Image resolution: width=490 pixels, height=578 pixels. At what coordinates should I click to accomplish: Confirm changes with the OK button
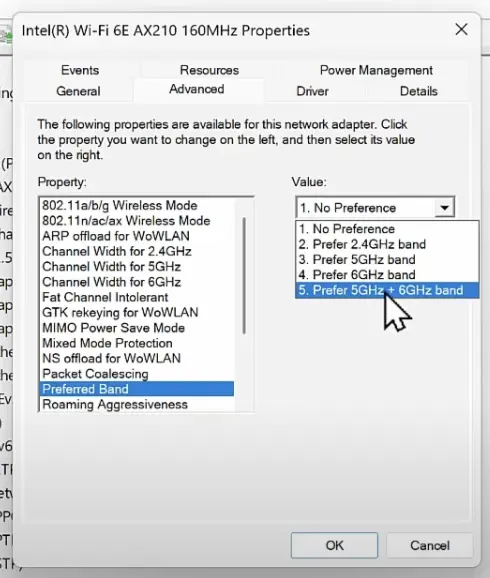point(334,545)
